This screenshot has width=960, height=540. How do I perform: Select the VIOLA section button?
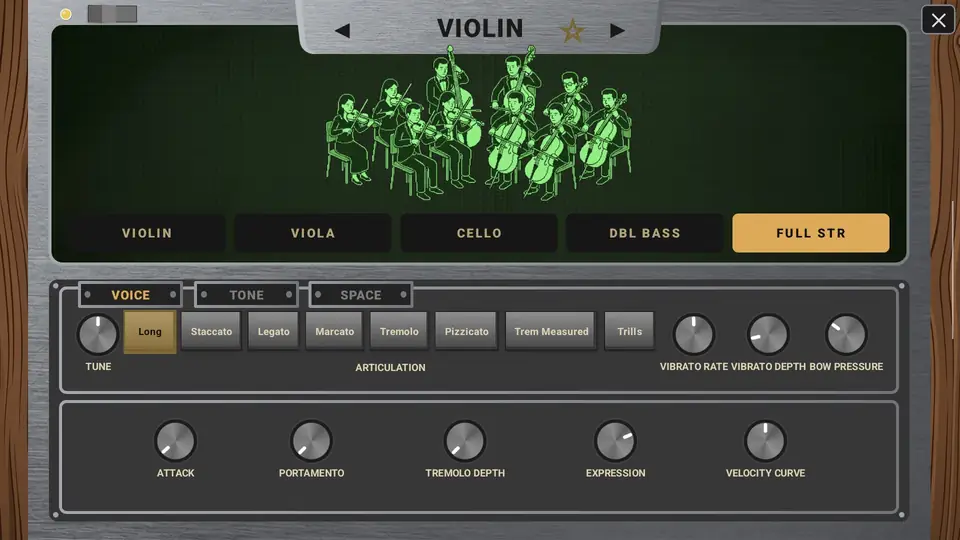click(x=313, y=233)
